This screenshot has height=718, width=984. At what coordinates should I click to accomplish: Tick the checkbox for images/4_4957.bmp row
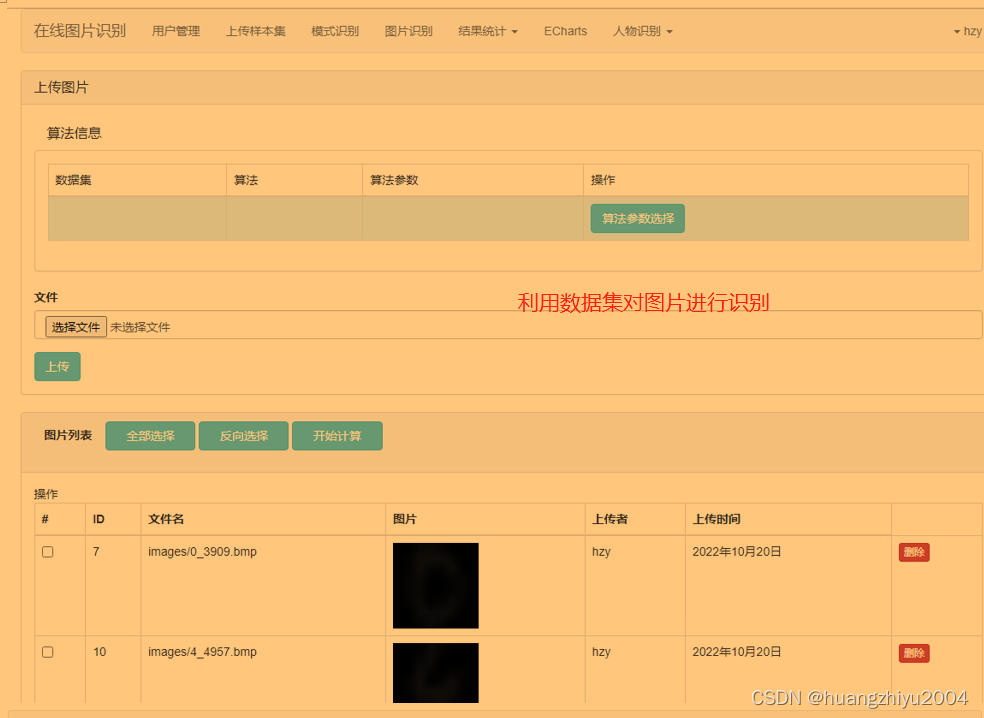(48, 652)
